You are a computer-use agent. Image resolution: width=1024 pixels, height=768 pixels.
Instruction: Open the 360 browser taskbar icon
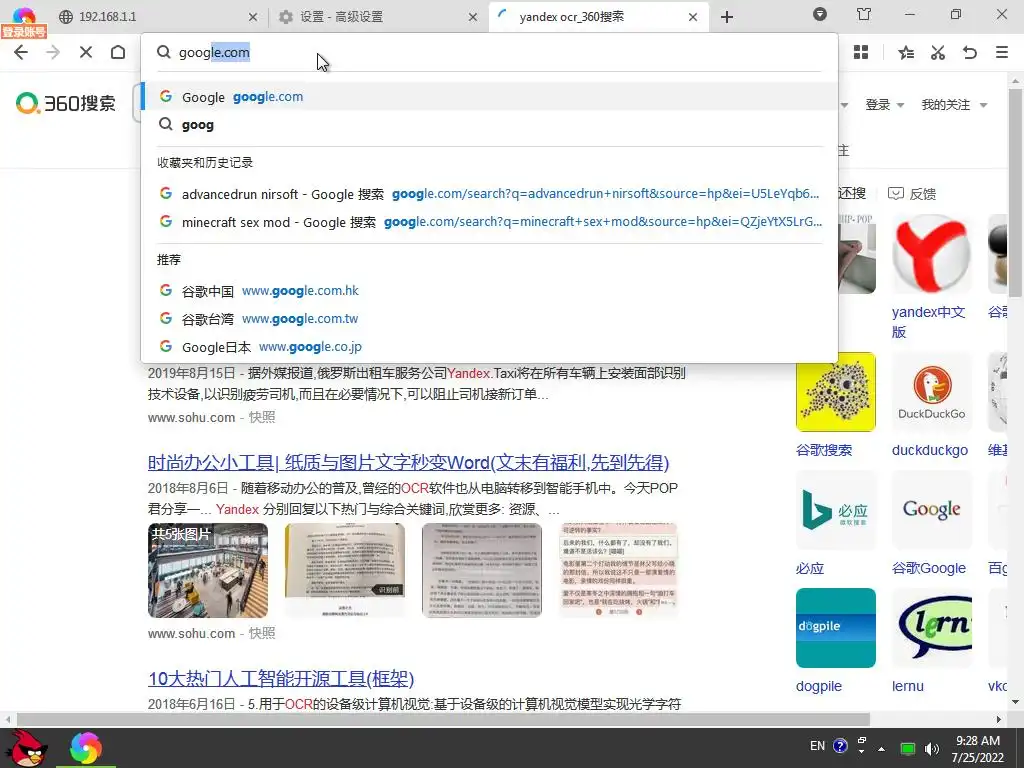[x=86, y=748]
